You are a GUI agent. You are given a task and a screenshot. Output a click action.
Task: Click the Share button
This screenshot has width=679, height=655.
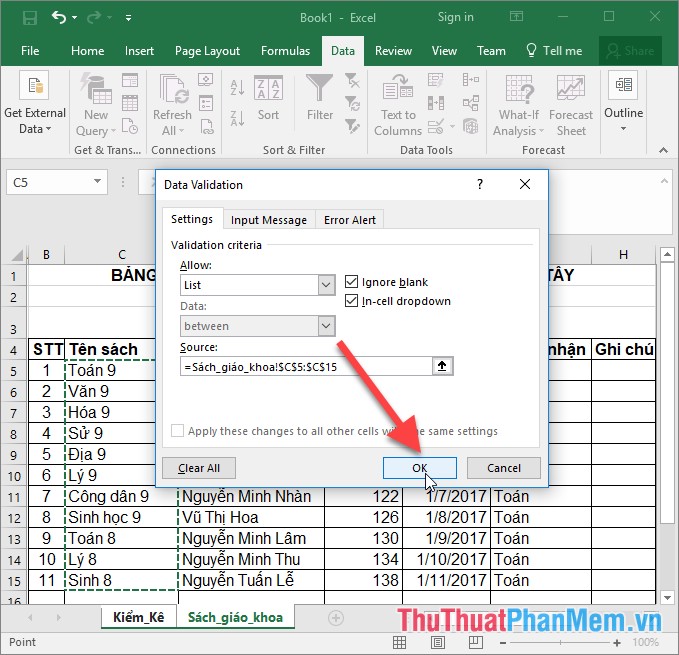[x=630, y=51]
